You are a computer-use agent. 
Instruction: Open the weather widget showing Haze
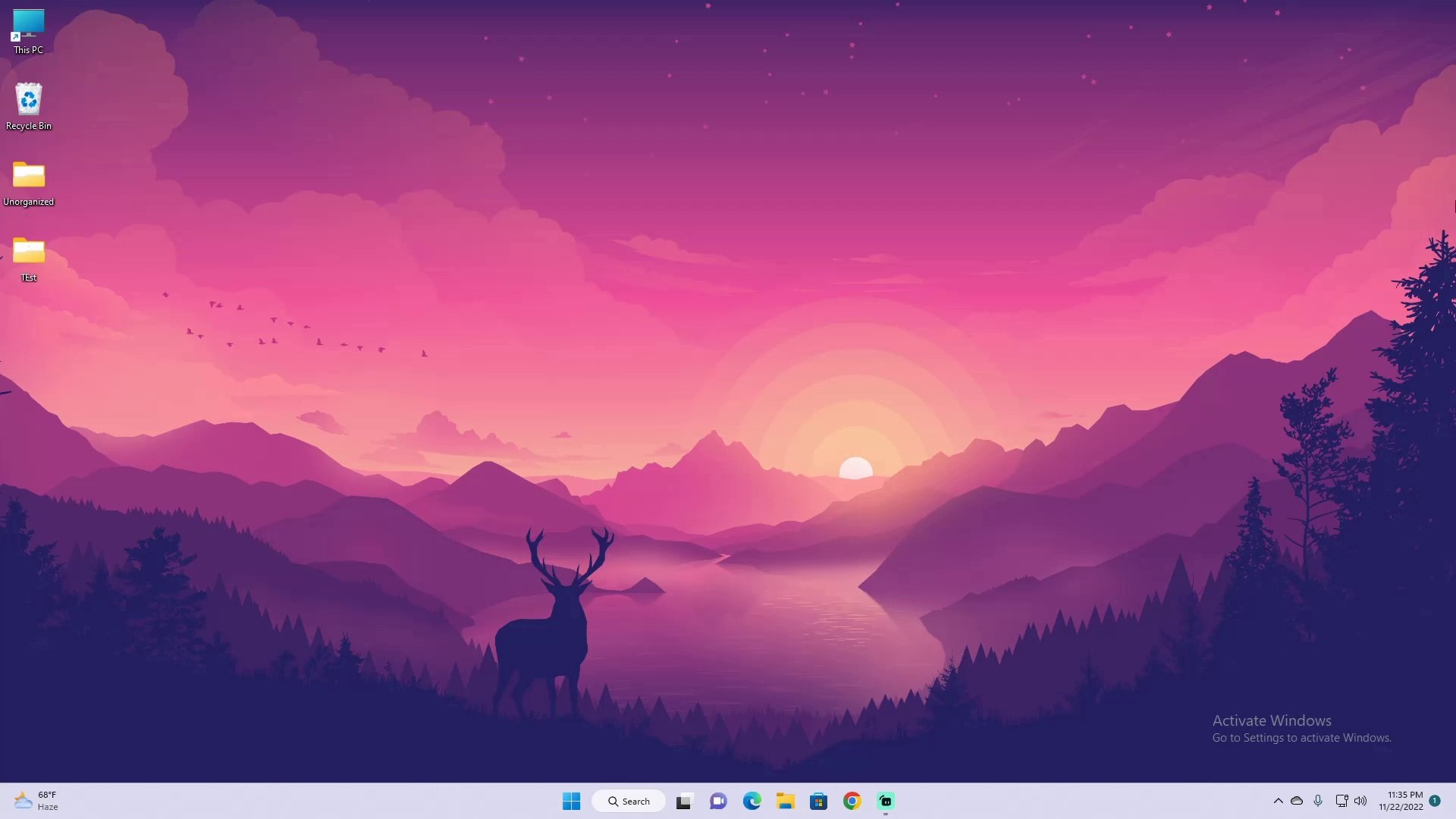(36, 801)
